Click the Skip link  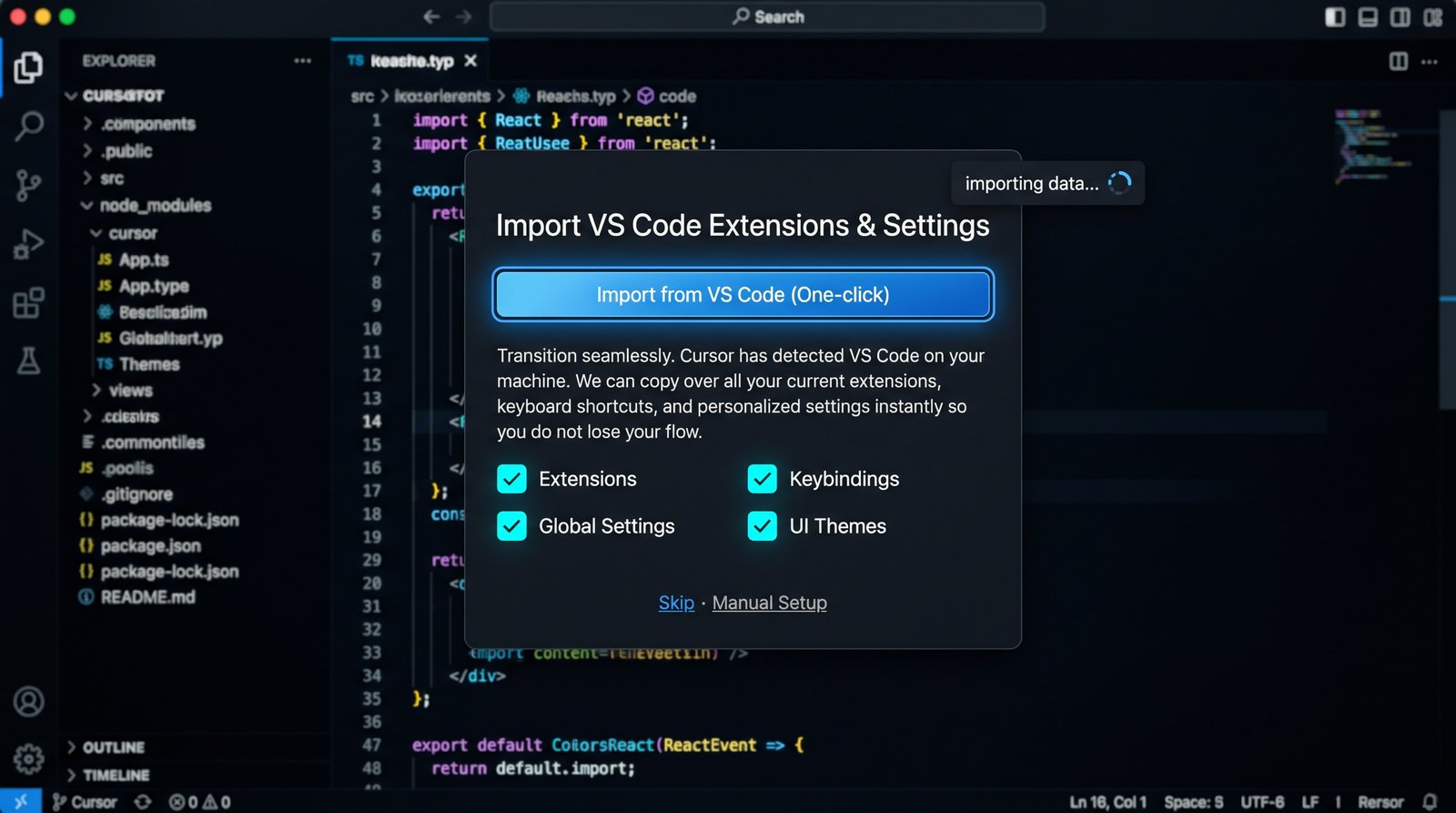(676, 603)
